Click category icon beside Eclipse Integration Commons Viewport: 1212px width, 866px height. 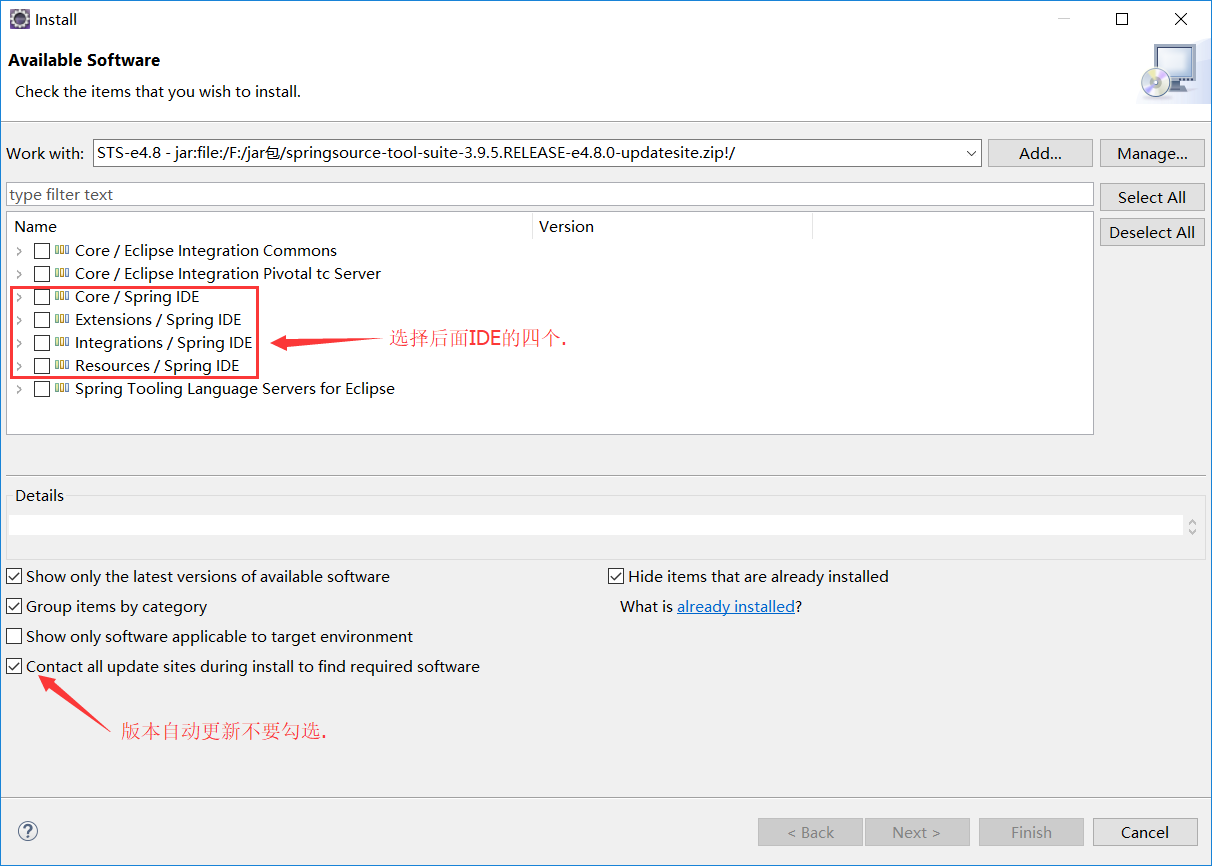click(x=62, y=251)
